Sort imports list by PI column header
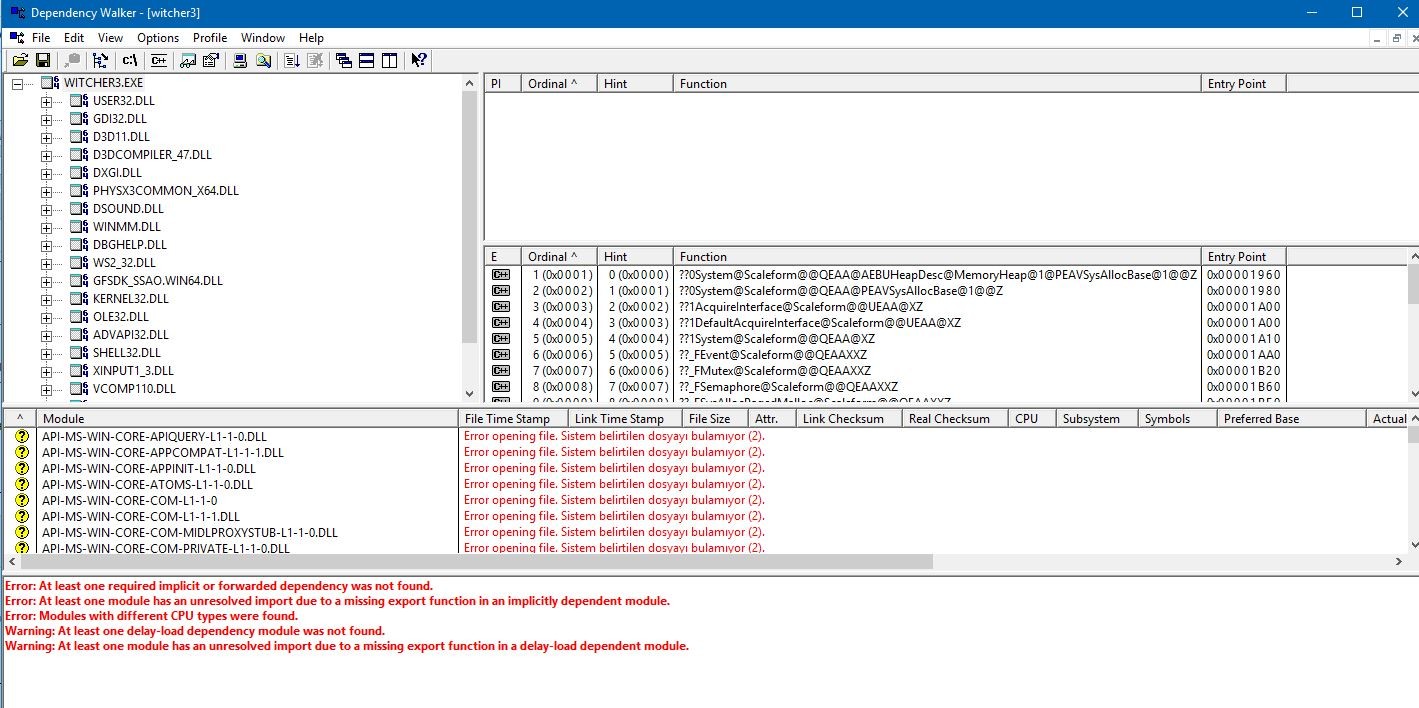Screen dimensions: 1419x708 pos(503,84)
